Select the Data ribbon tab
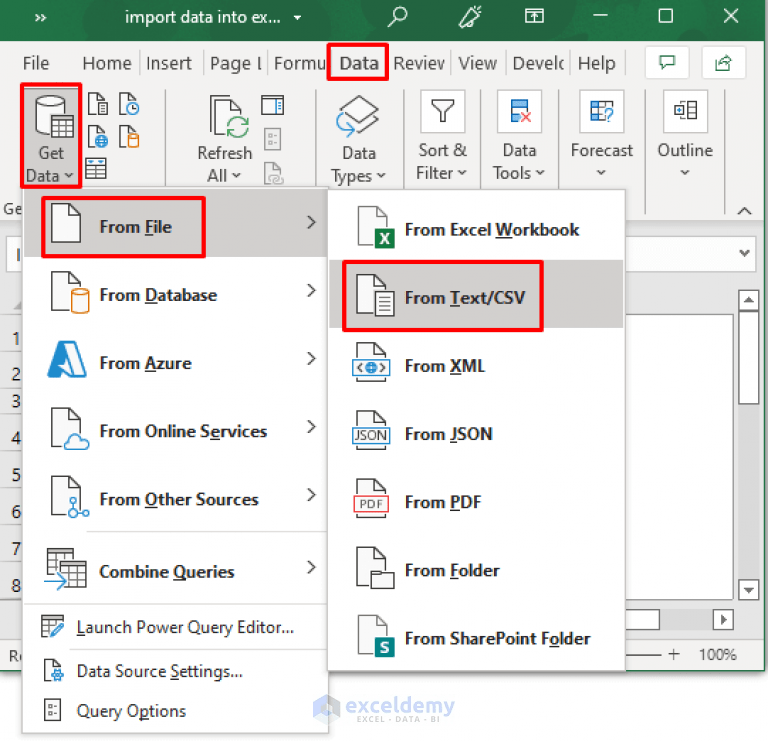This screenshot has width=768, height=741. (x=359, y=63)
